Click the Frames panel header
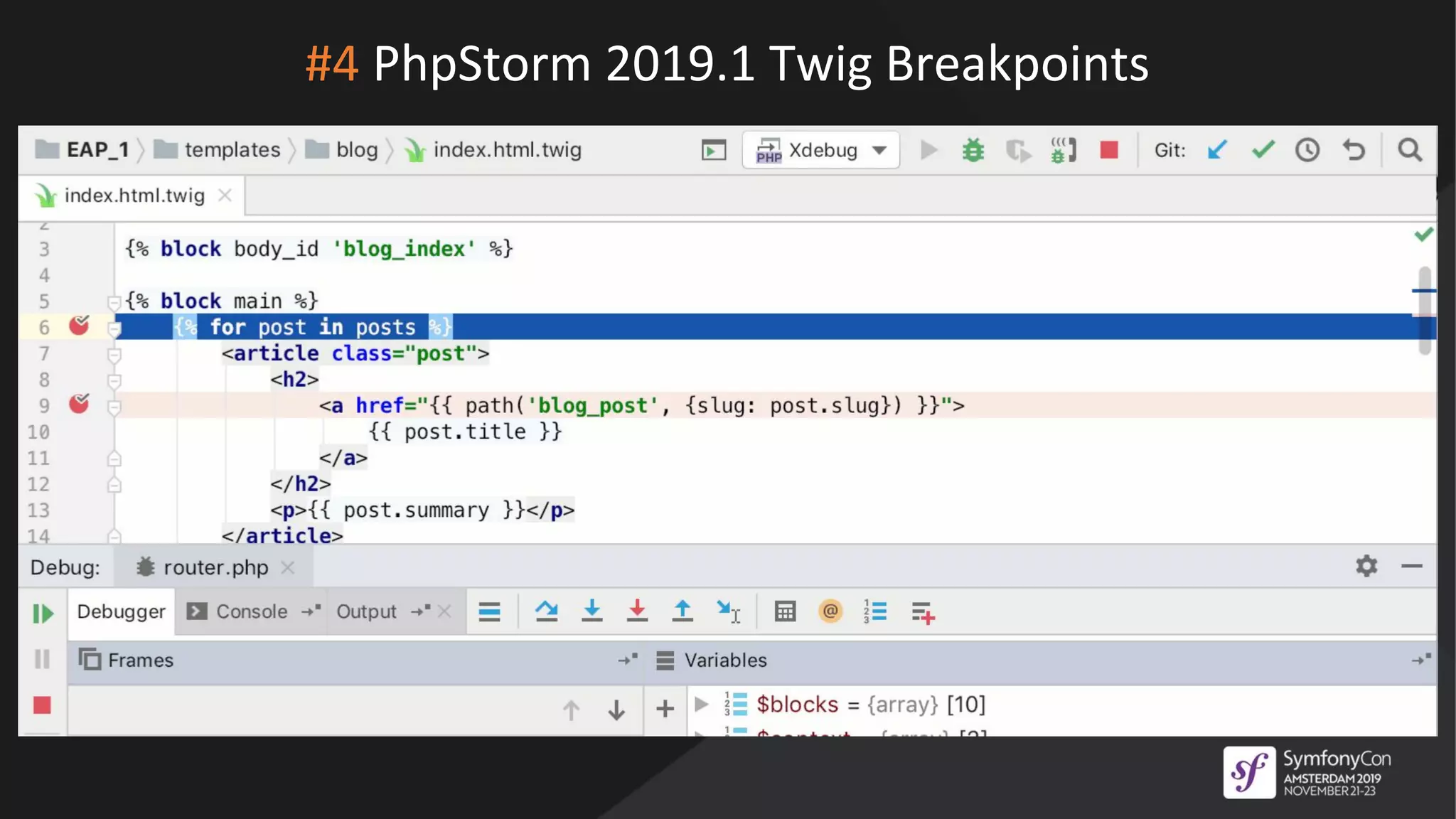 355,660
